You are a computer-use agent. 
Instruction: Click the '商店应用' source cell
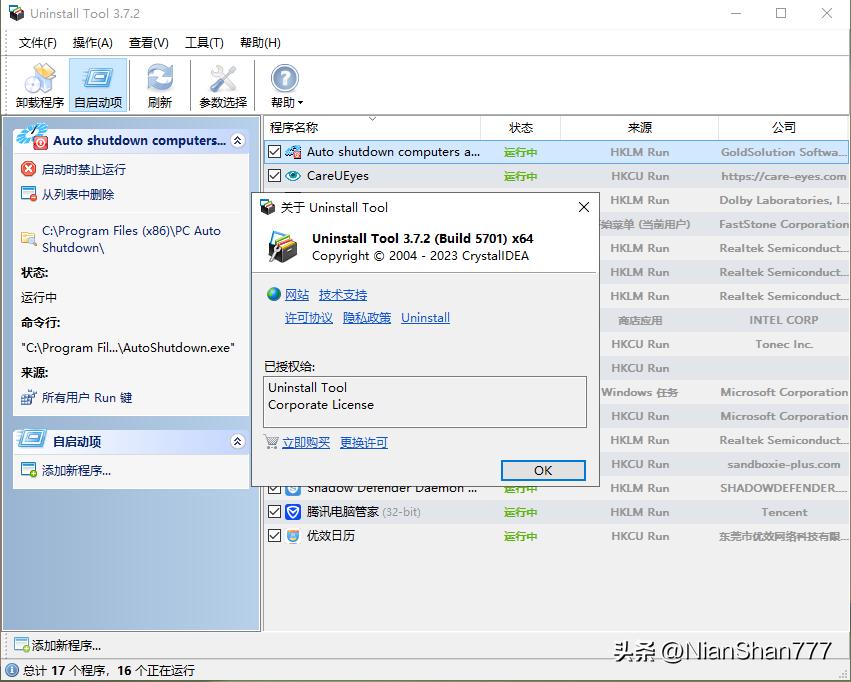[640, 320]
